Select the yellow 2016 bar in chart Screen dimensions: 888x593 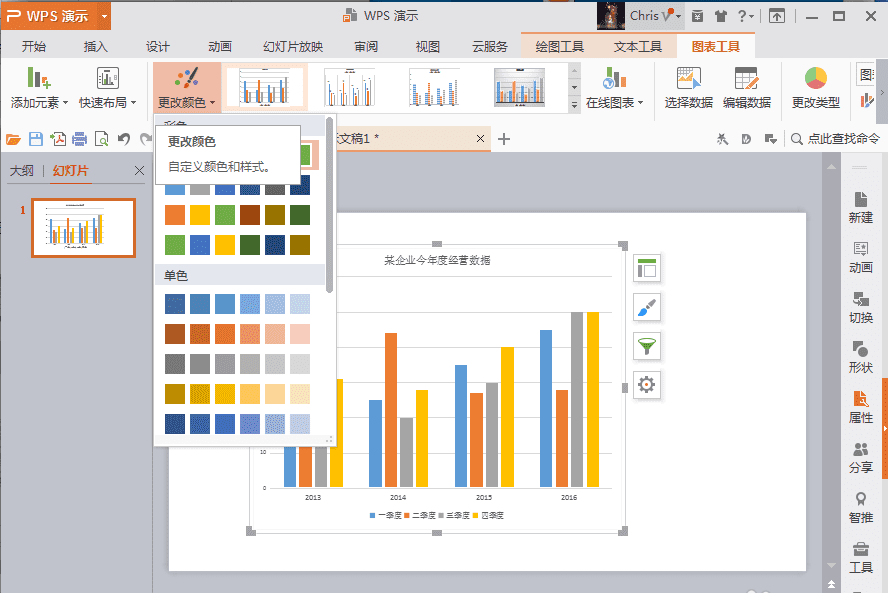[592, 399]
